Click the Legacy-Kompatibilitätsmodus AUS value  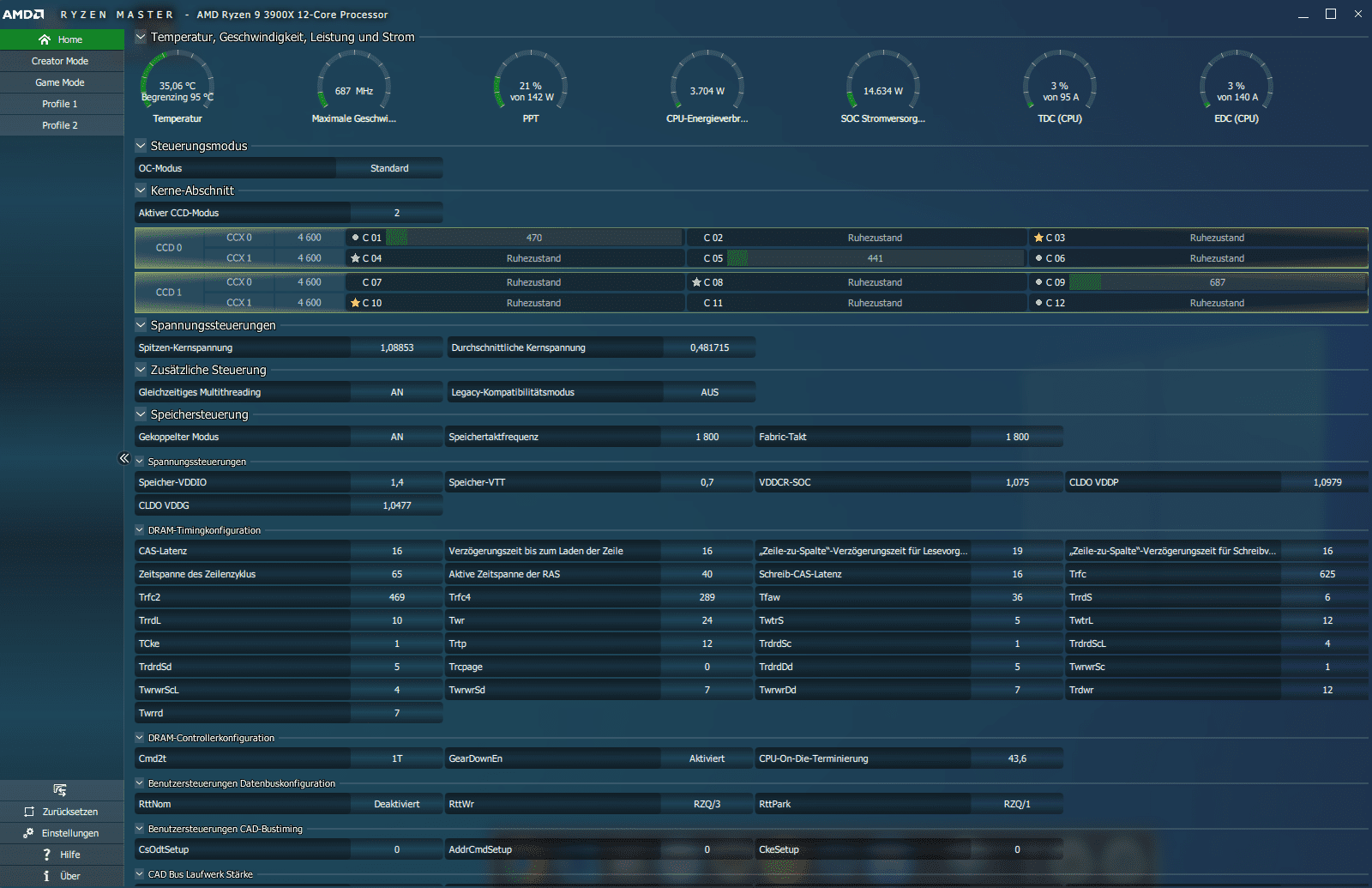[x=709, y=392]
